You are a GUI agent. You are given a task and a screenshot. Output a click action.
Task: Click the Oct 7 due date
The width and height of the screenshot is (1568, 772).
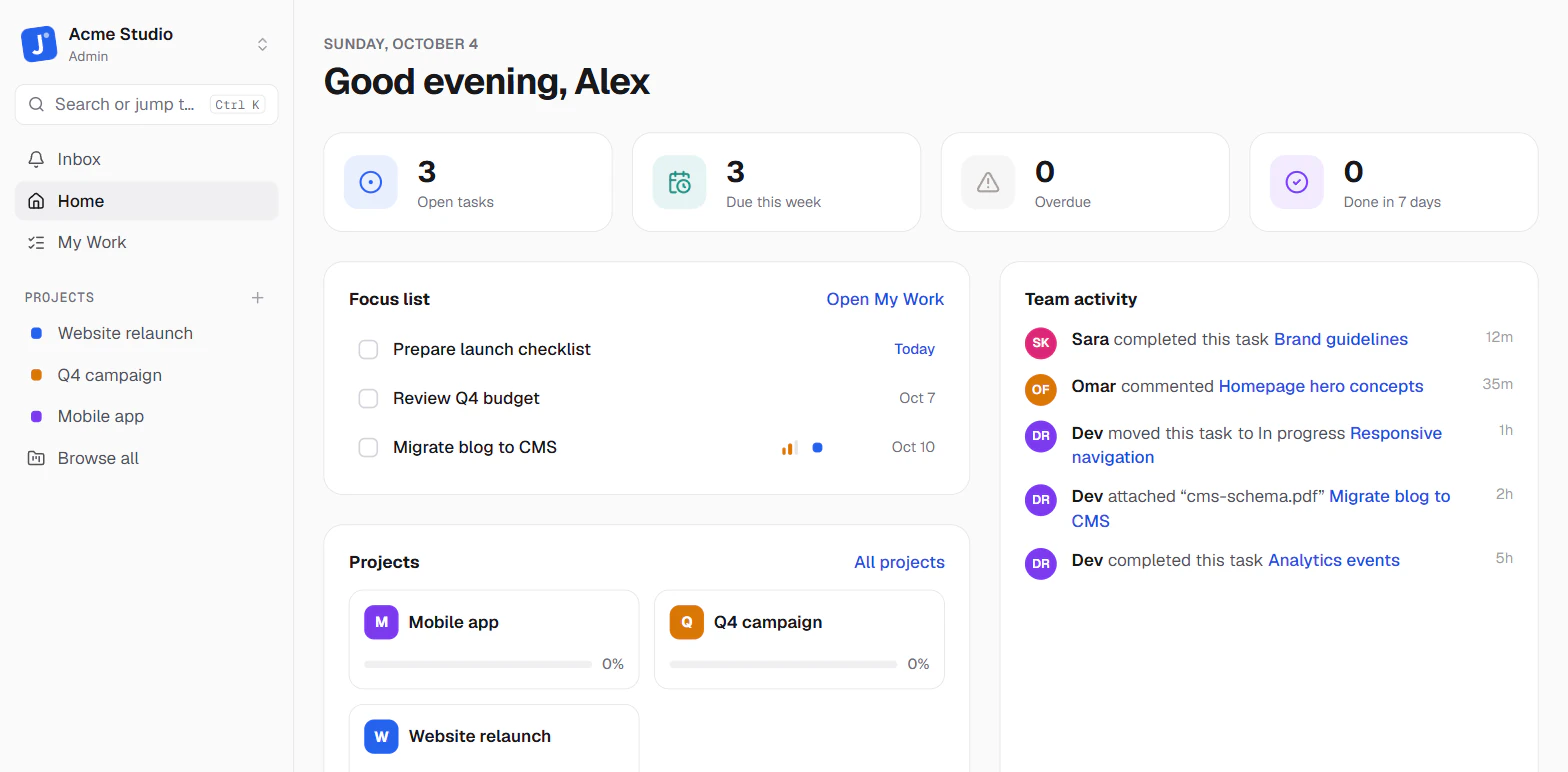coord(917,398)
